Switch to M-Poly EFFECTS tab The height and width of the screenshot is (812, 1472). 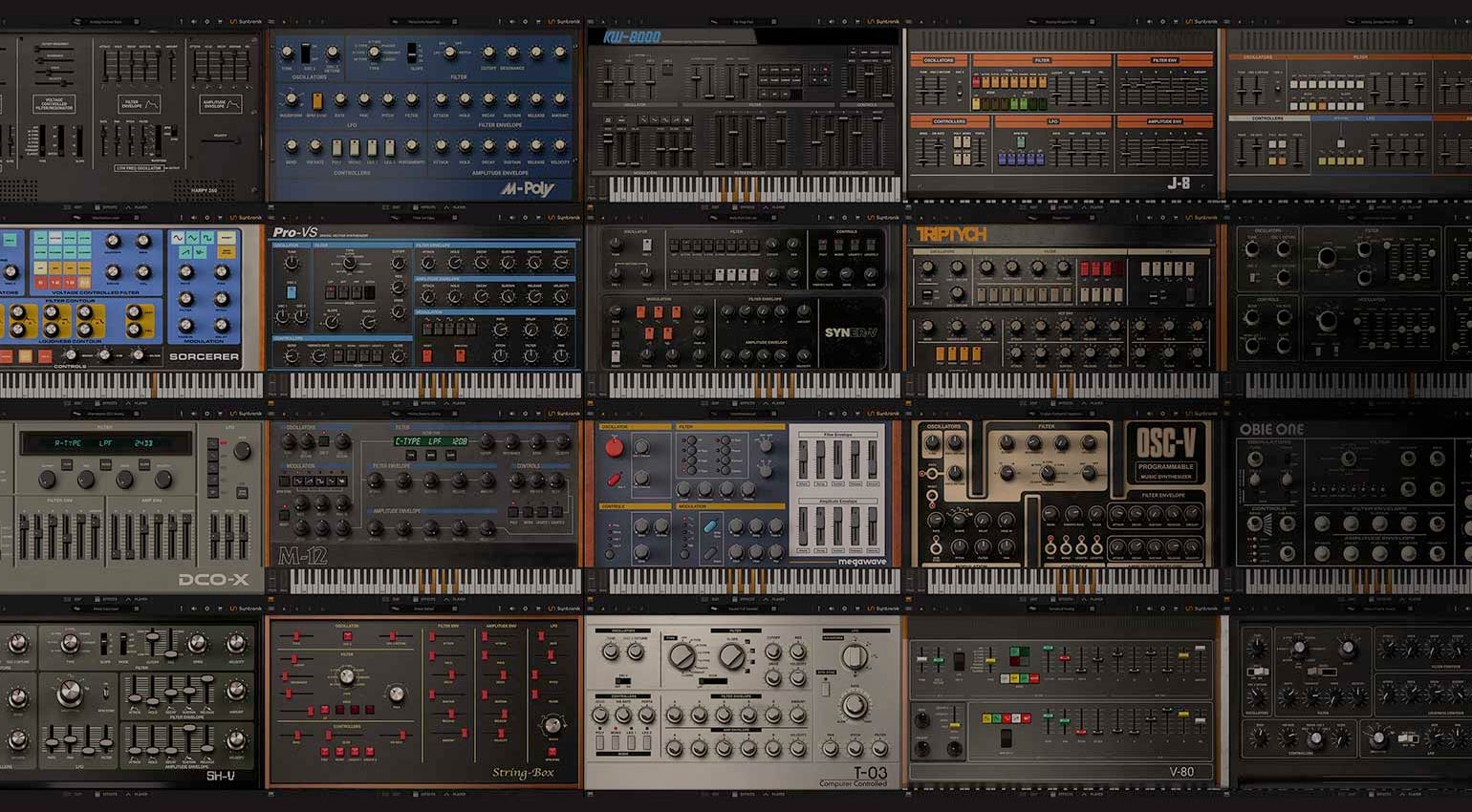[x=425, y=207]
